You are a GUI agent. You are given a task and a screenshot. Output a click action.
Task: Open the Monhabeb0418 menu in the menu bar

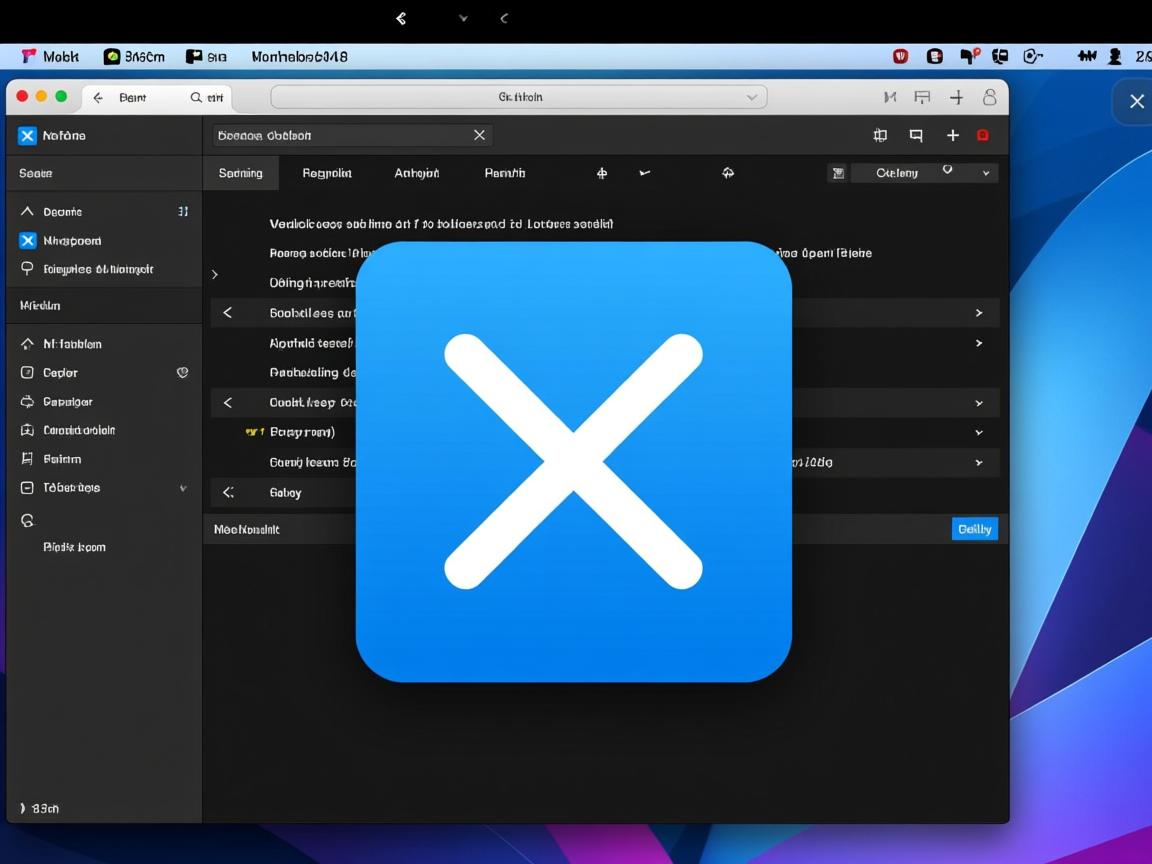point(299,57)
